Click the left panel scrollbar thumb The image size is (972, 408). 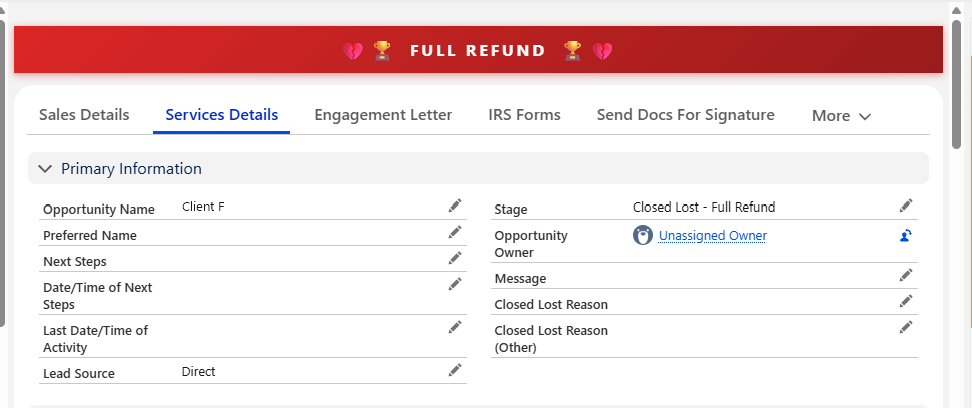(2, 172)
